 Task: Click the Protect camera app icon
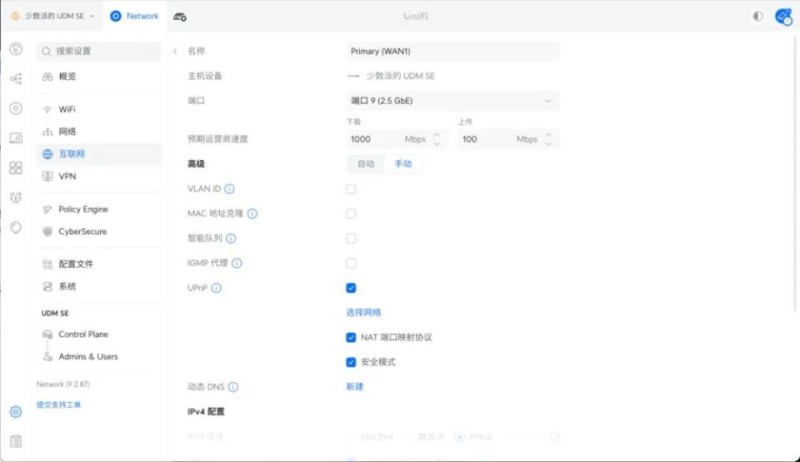point(180,16)
